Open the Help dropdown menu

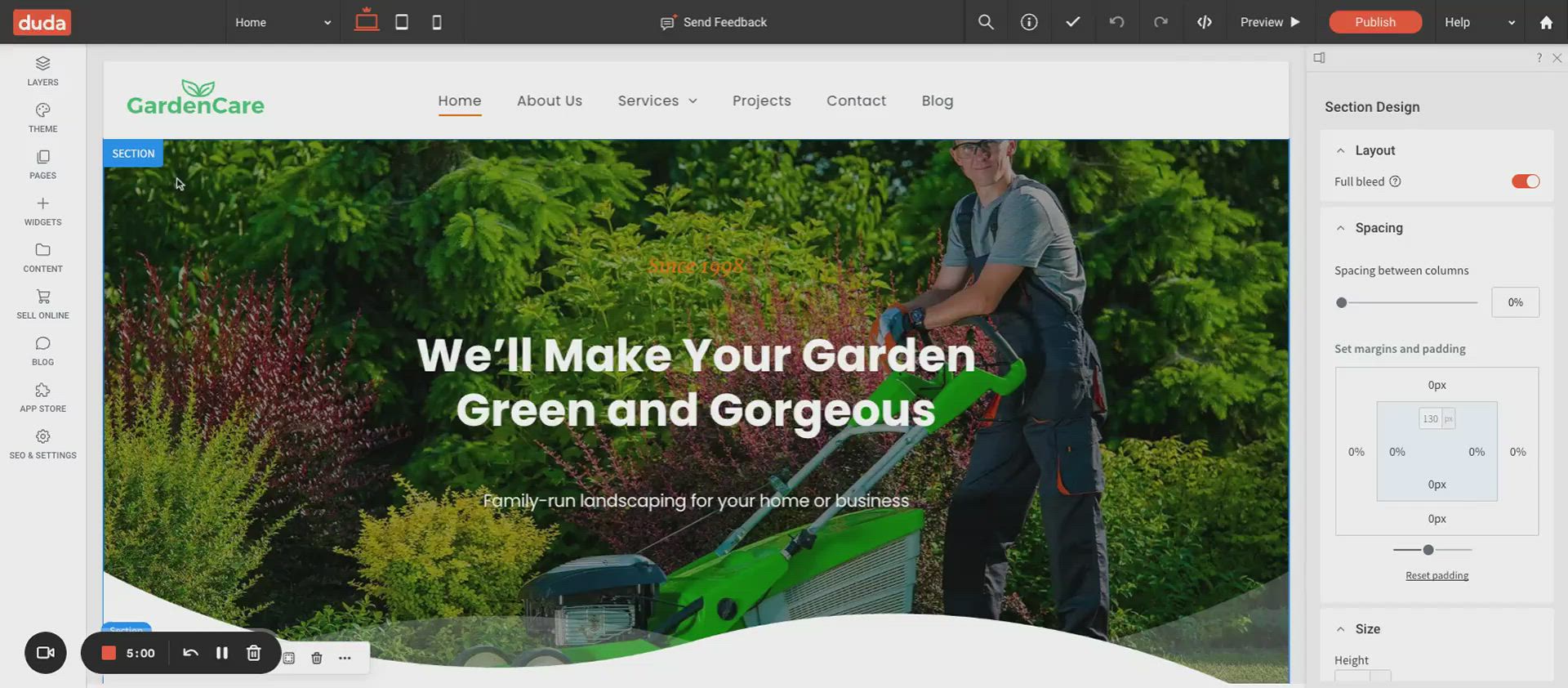tap(1479, 22)
